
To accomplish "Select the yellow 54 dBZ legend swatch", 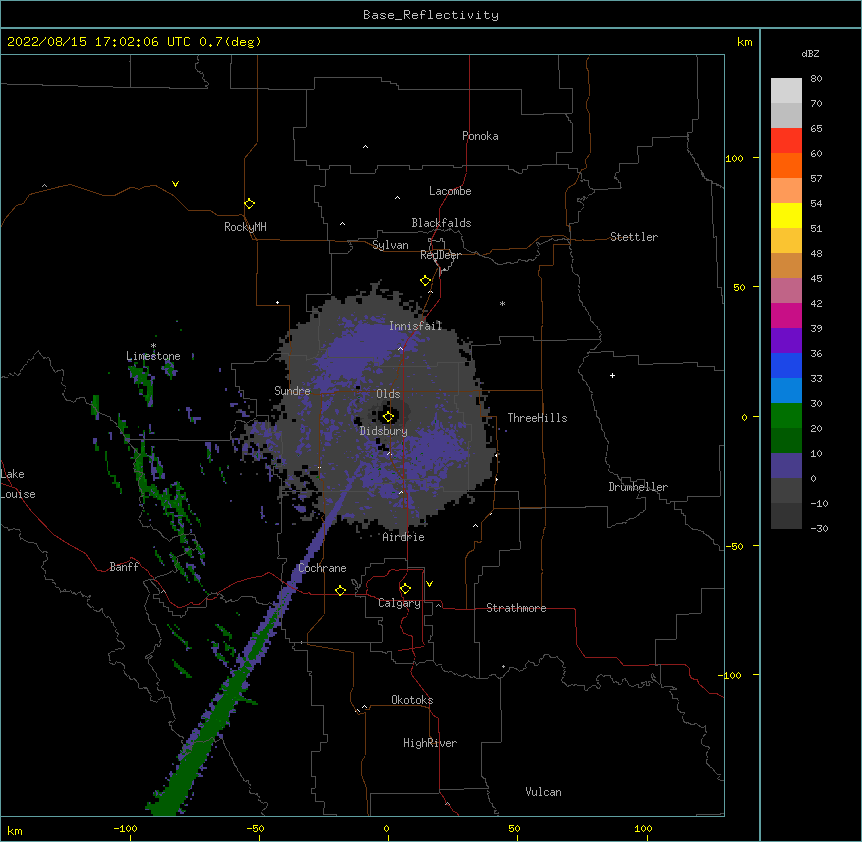I will 786,215.
